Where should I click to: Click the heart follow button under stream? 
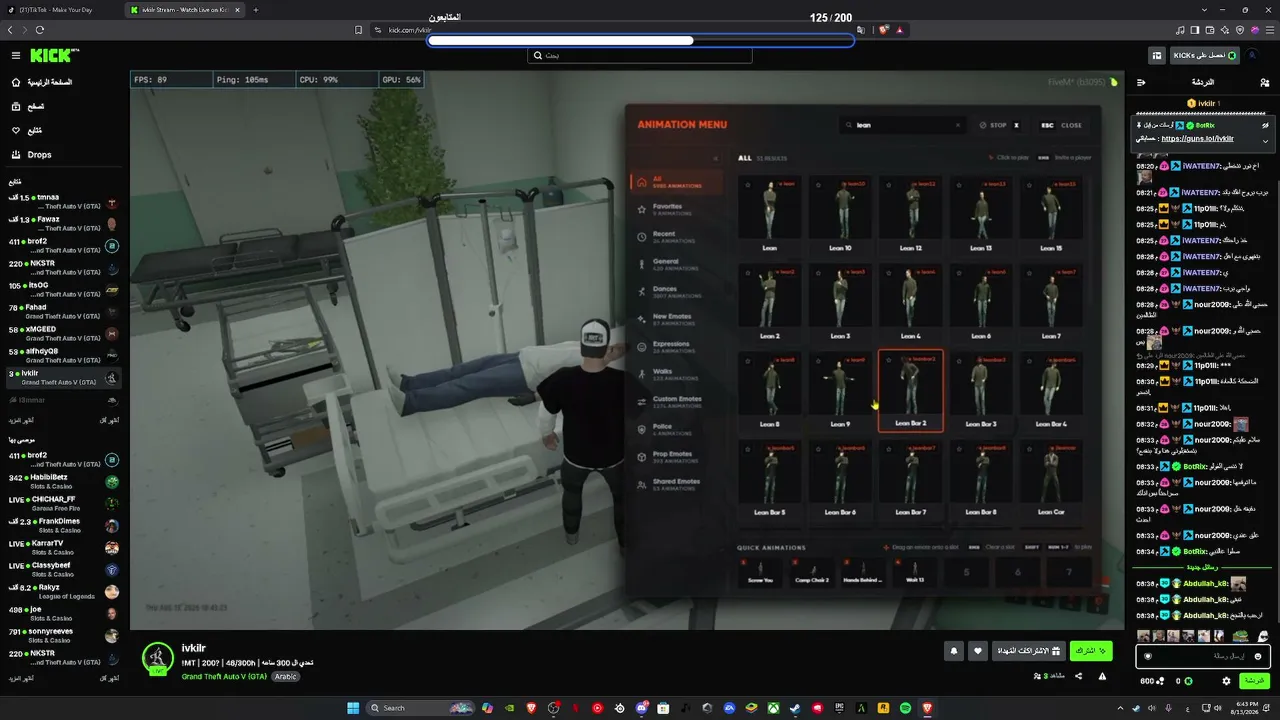tap(978, 651)
